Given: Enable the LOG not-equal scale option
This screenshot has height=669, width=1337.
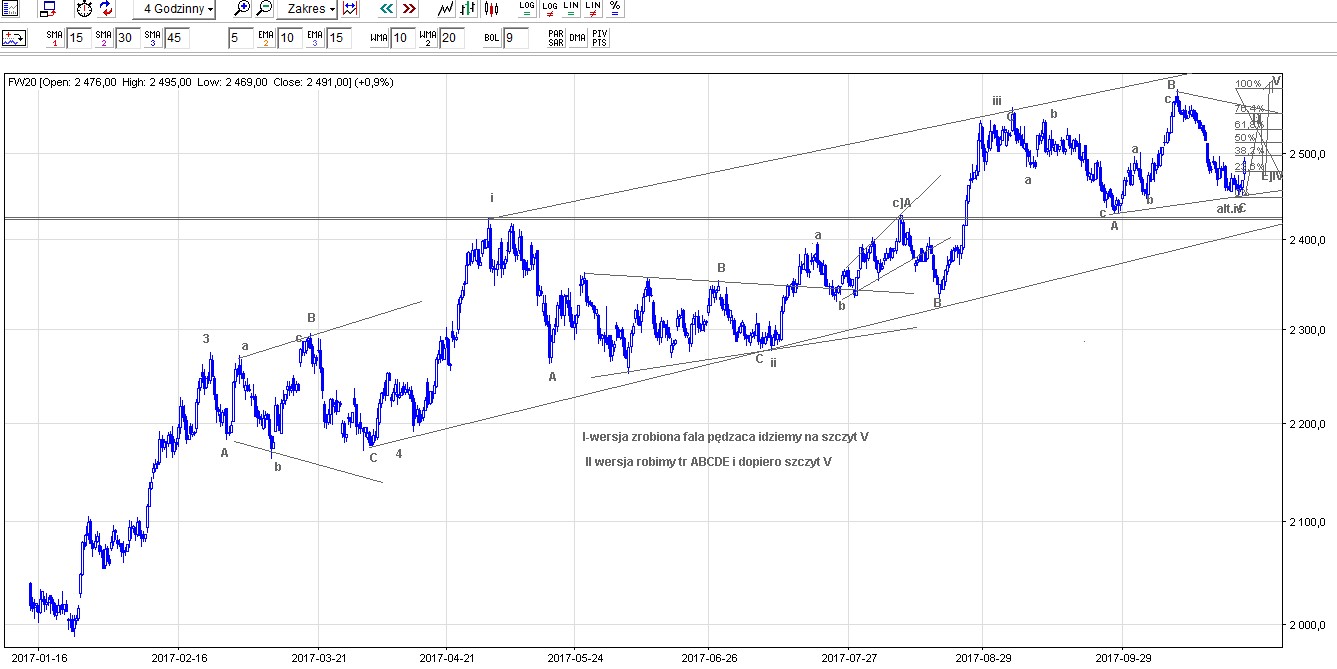Looking at the screenshot, I should click(x=549, y=9).
